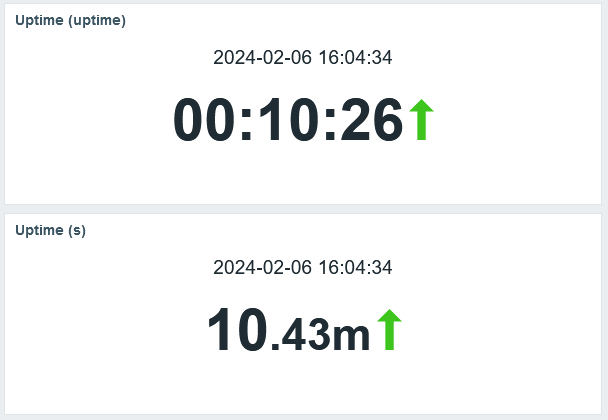Viewport: 608px width, 420px height.
Task: Click the "Uptime (uptime)" widget title
Action: tap(70, 20)
